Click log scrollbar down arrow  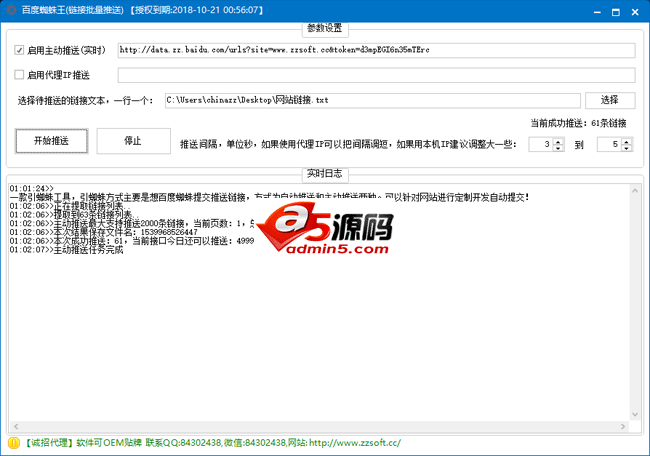pyautogui.click(x=635, y=415)
